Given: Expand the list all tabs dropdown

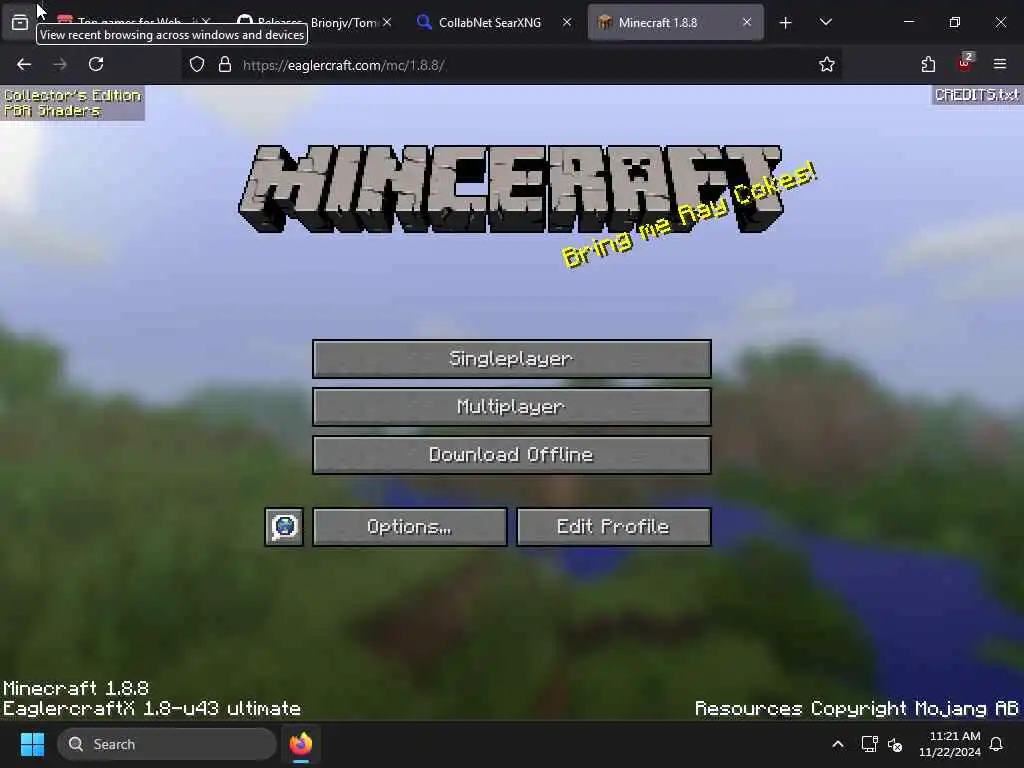Looking at the screenshot, I should [825, 23].
